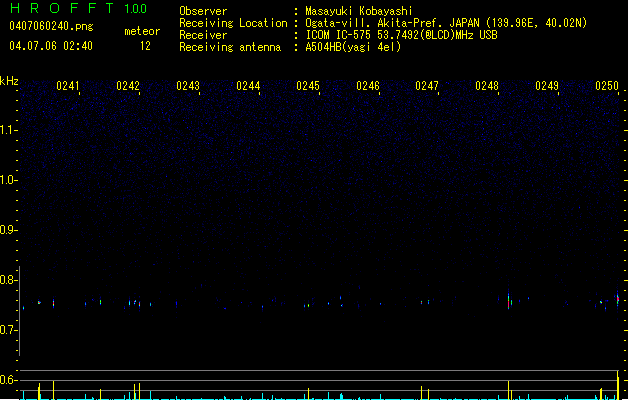Click the timestamp 04.07.06 02:40

pyautogui.click(x=51, y=46)
